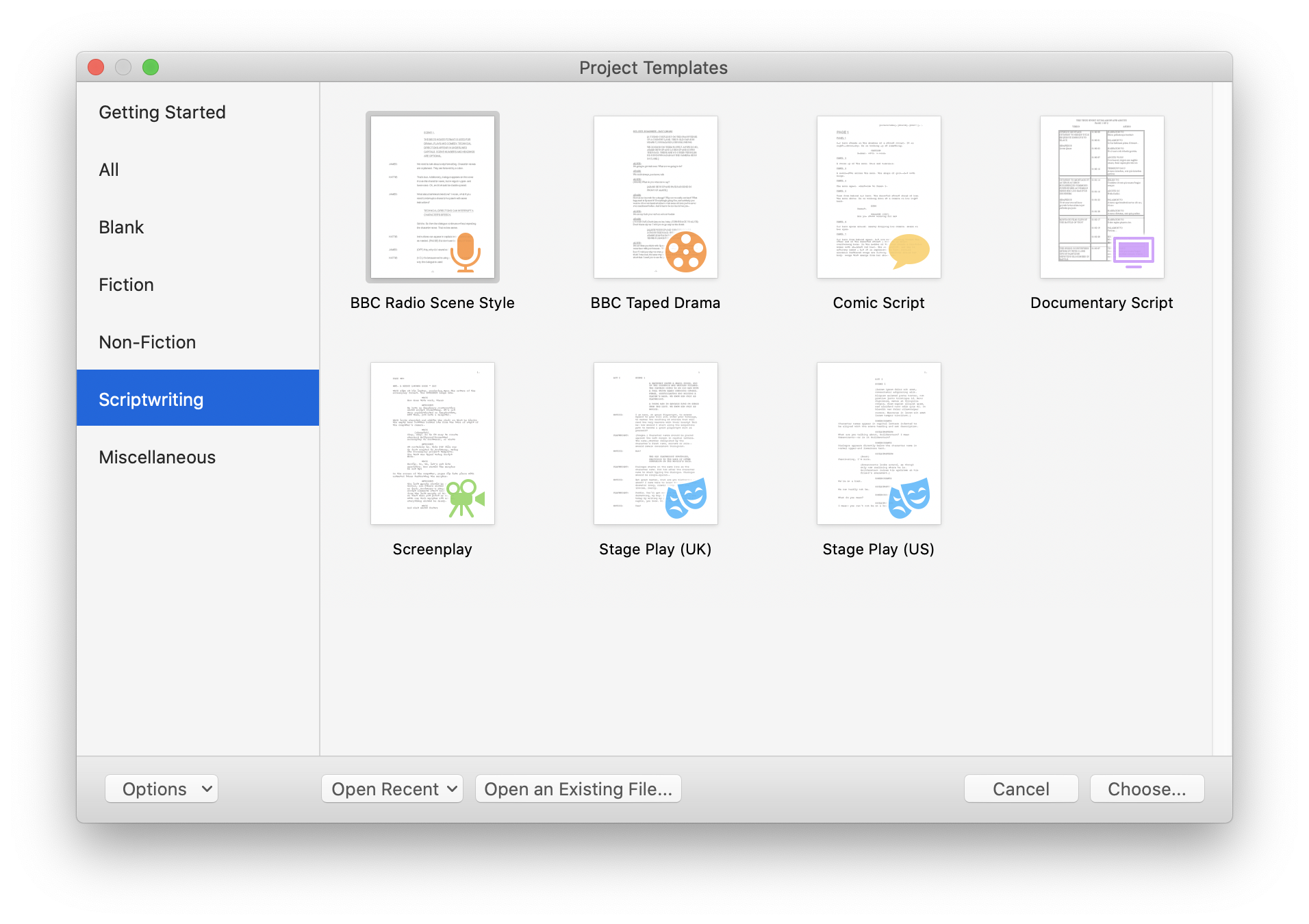Image resolution: width=1309 pixels, height=924 pixels.
Task: Open the Open Recent dropdown
Action: 392,788
